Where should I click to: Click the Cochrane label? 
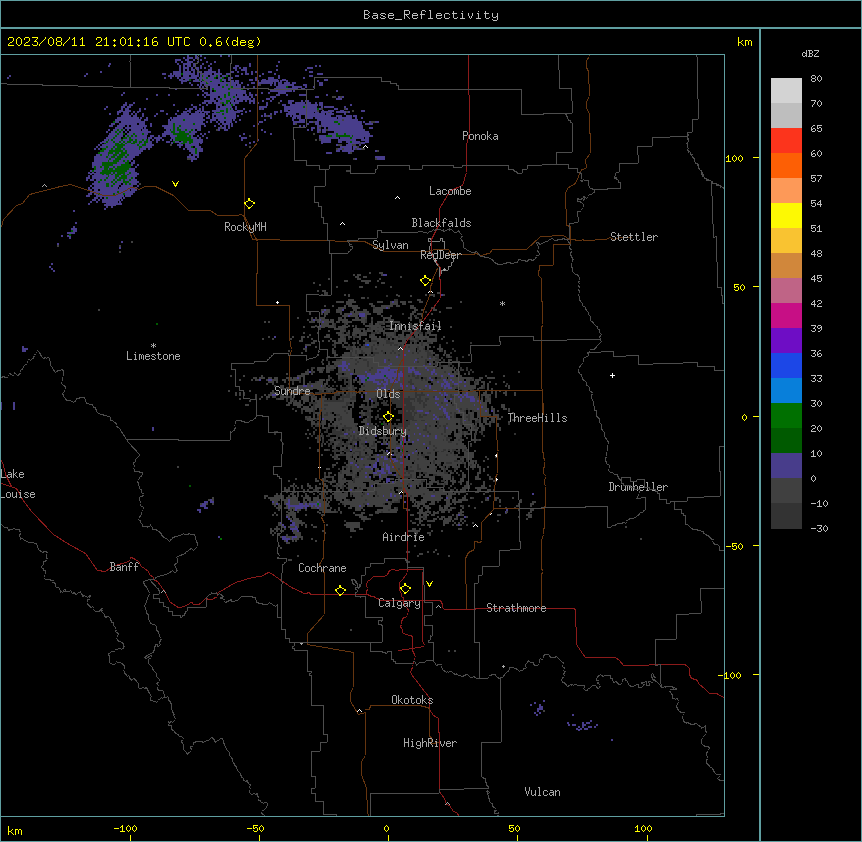click(322, 568)
